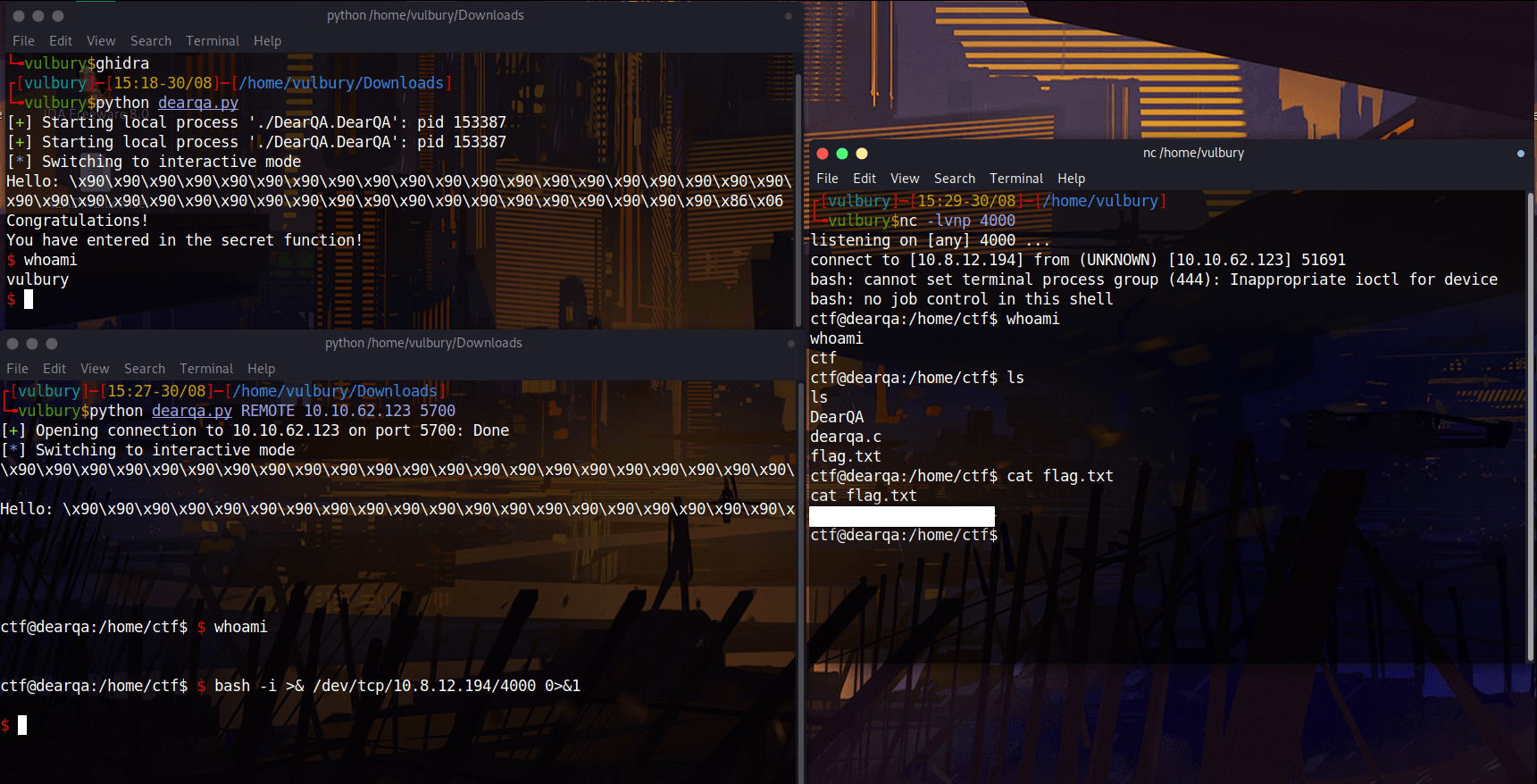Open Help menu in the nc terminal window
1537x784 pixels.
tap(1071, 179)
